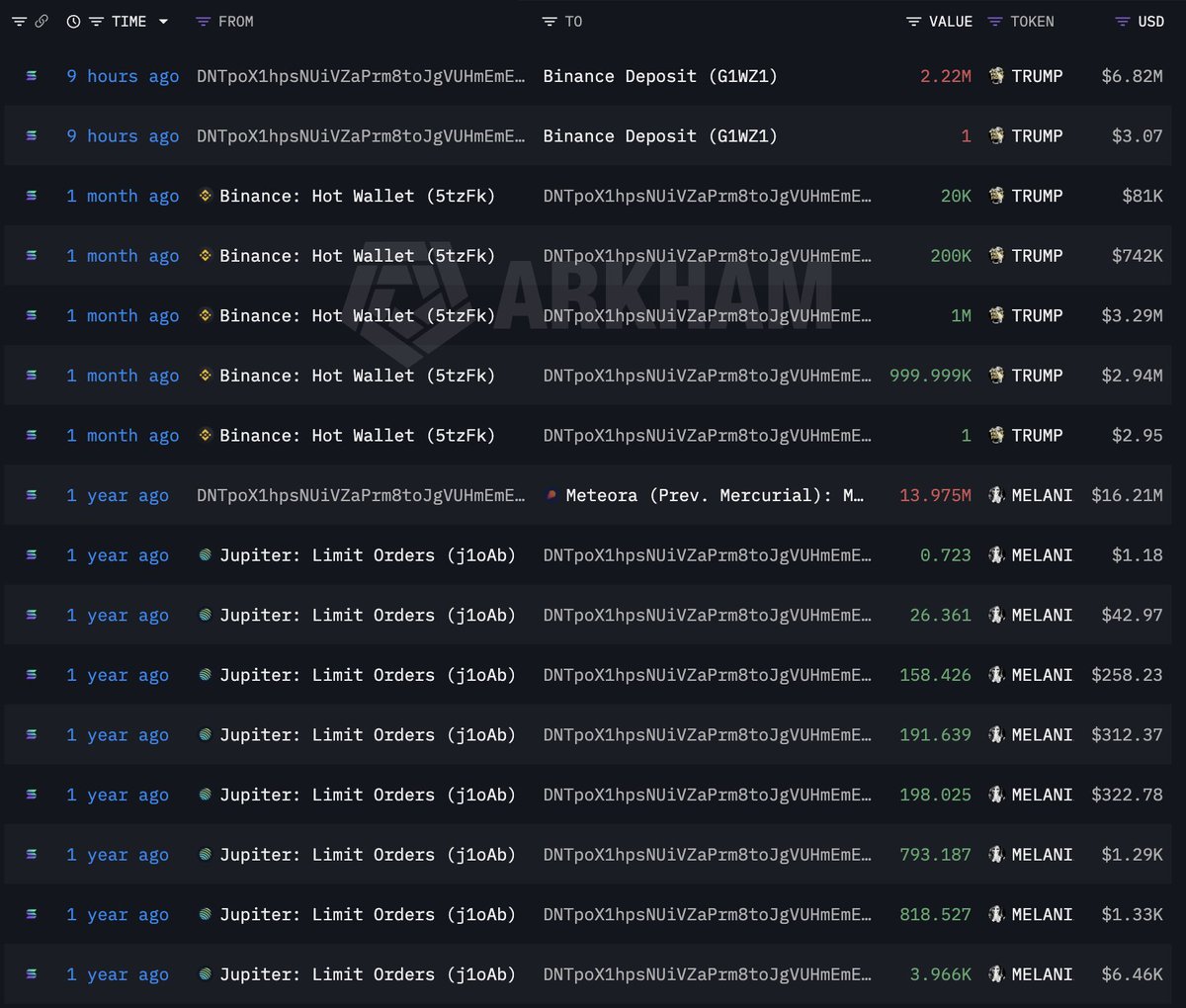
Task: Click MELANI token name in $42.97 row
Action: [1042, 615]
